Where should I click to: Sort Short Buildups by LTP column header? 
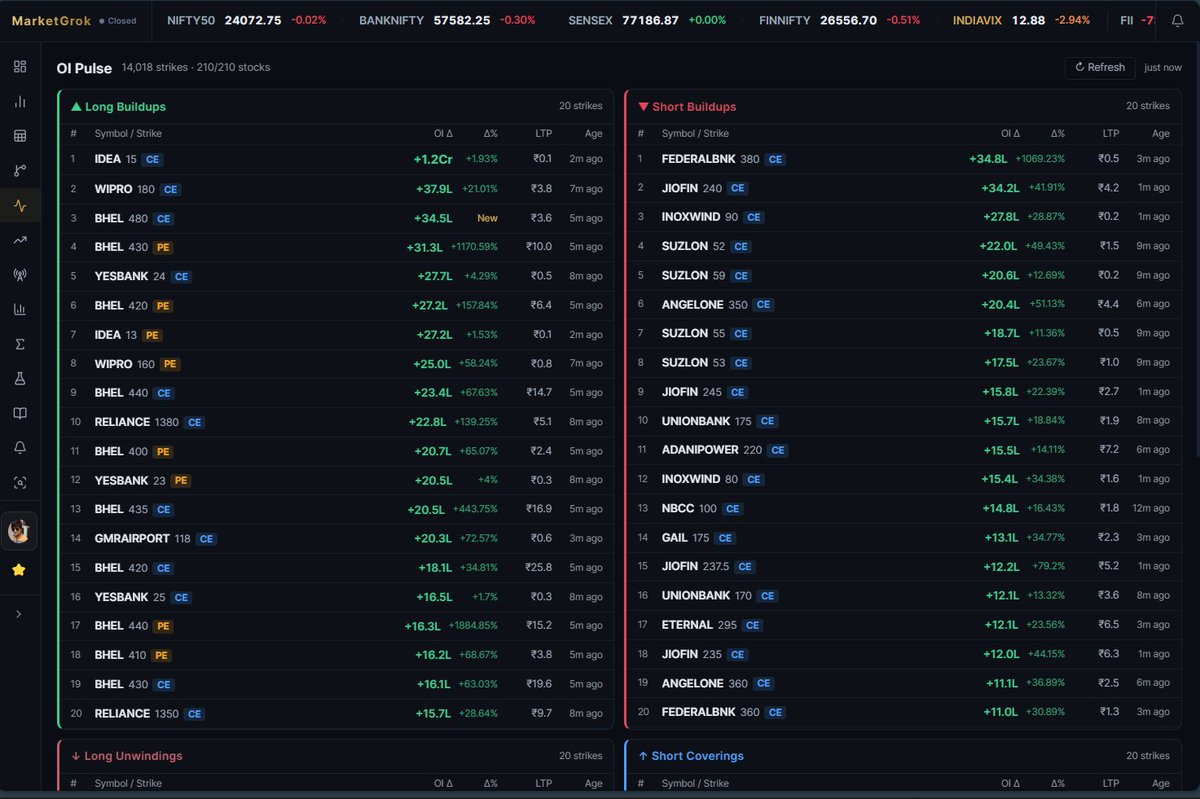coord(1111,134)
